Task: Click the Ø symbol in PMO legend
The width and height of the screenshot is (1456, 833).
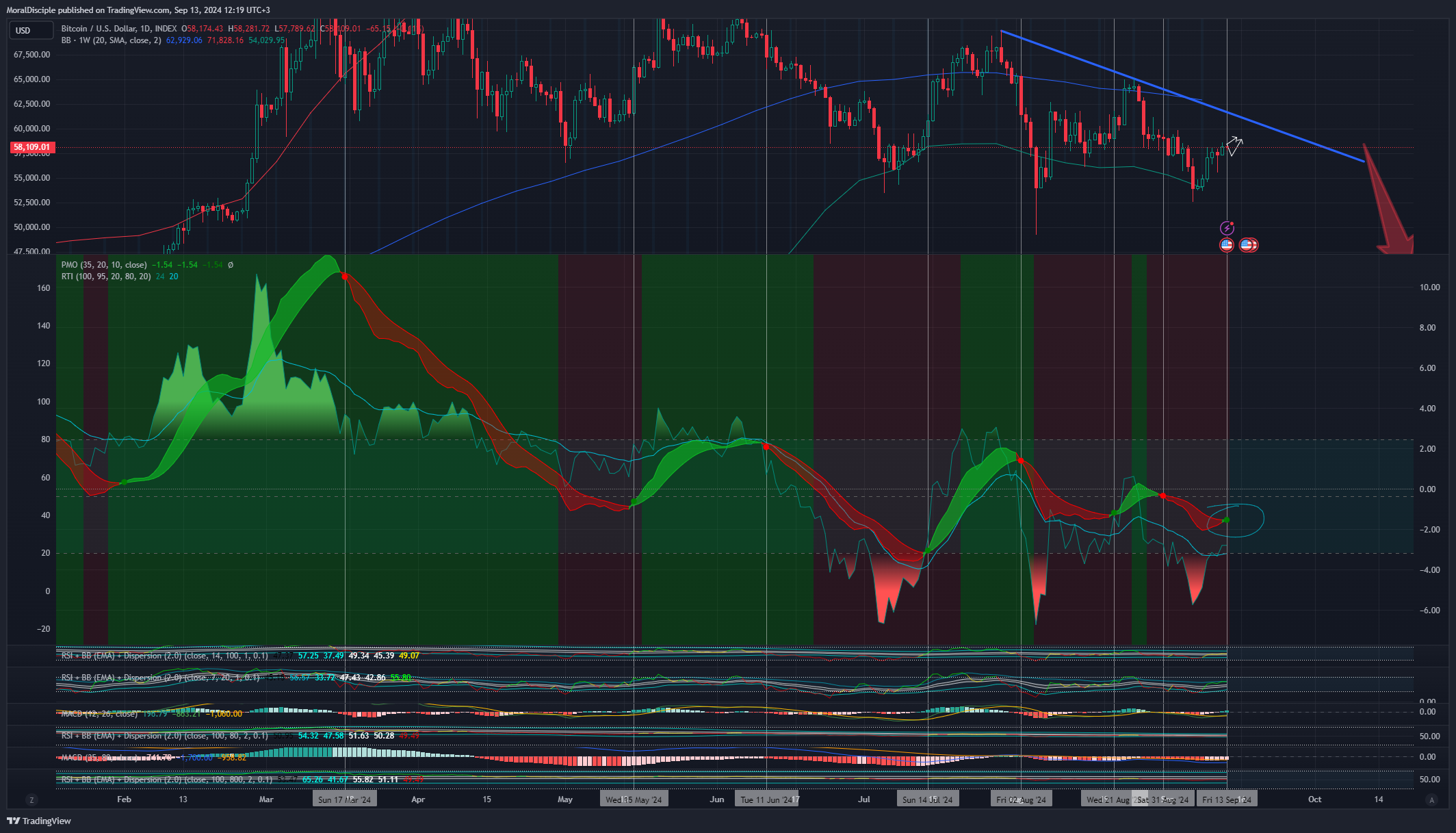Action: click(231, 265)
